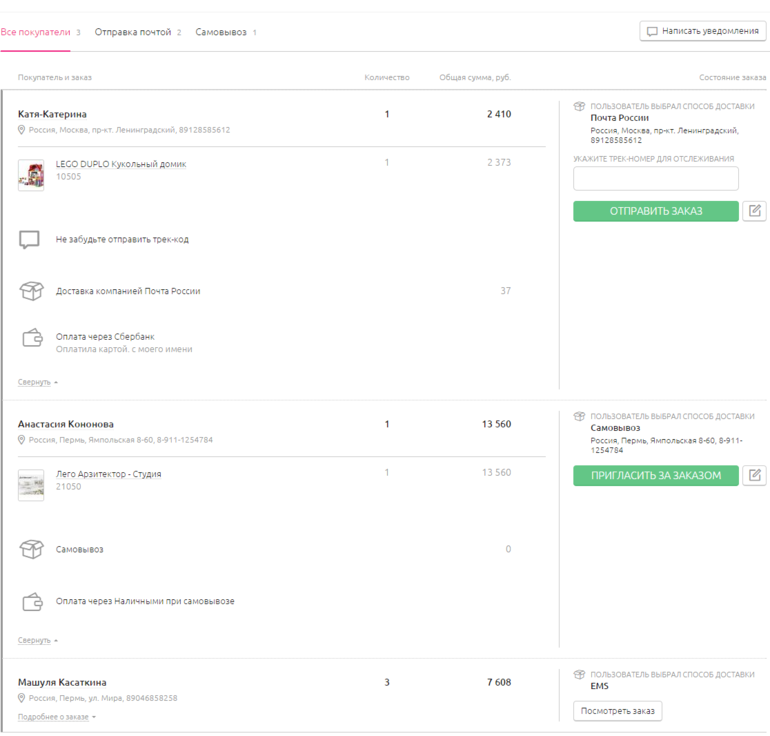Click edit icon beside Отправить заказ button
The height and width of the screenshot is (736, 770).
click(x=754, y=211)
